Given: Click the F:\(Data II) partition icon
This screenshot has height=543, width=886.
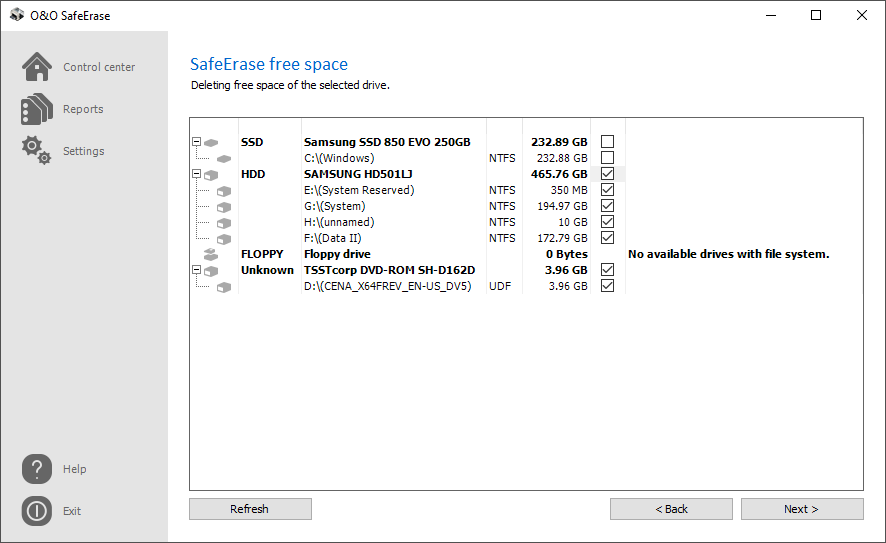Looking at the screenshot, I should tap(224, 239).
